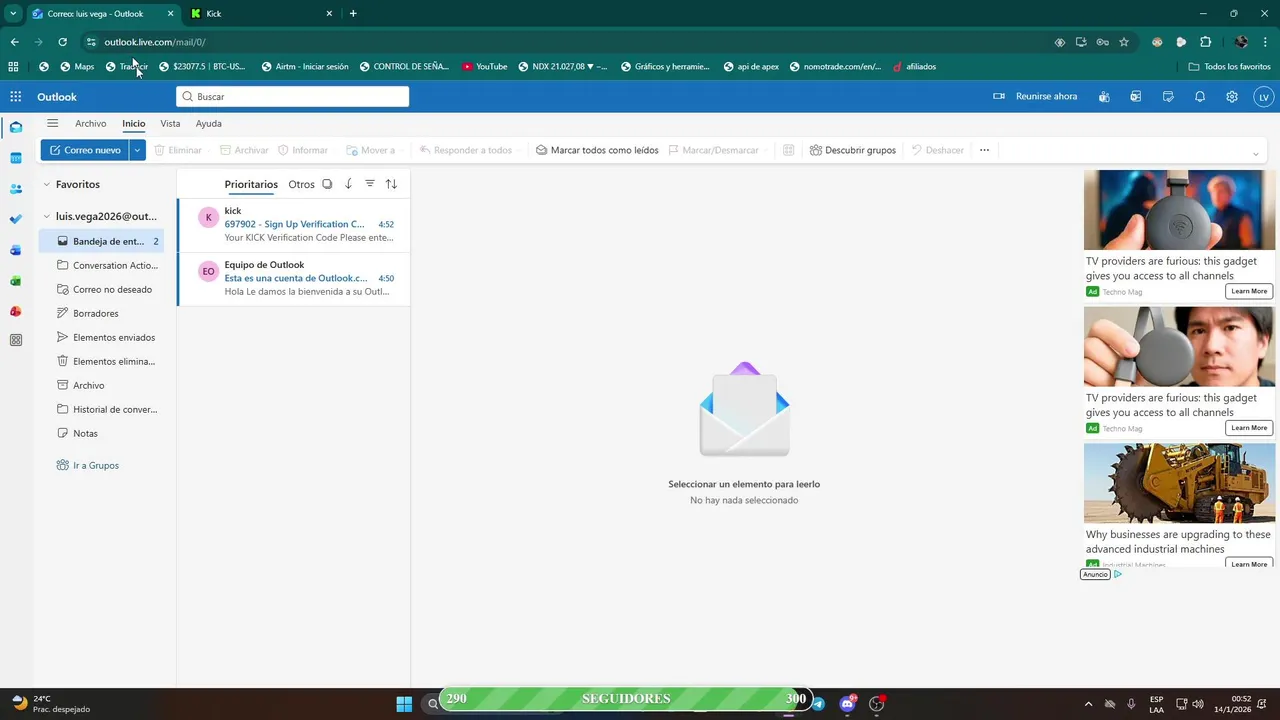The width and height of the screenshot is (1280, 720).
Task: Open Windows Start menu
Action: (x=404, y=703)
